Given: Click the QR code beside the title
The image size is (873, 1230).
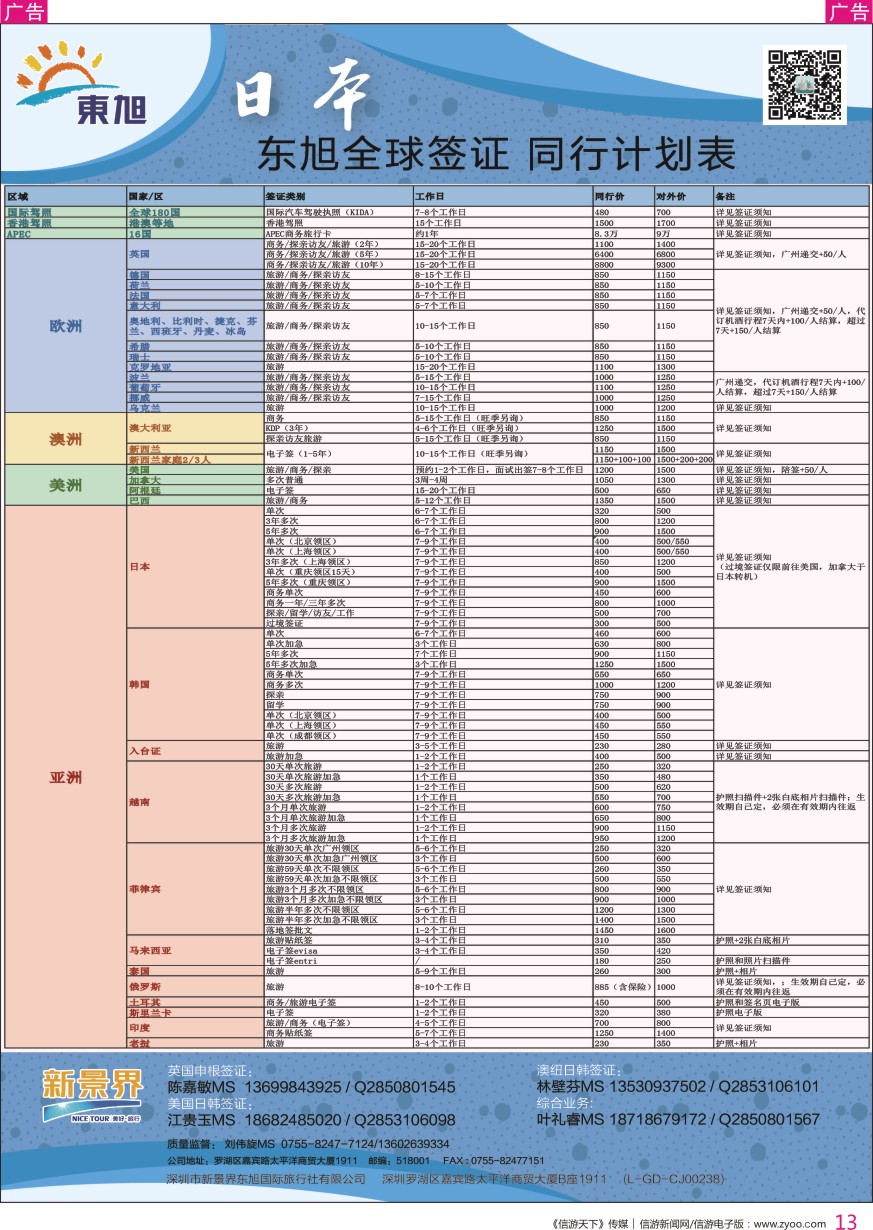Looking at the screenshot, I should (805, 84).
